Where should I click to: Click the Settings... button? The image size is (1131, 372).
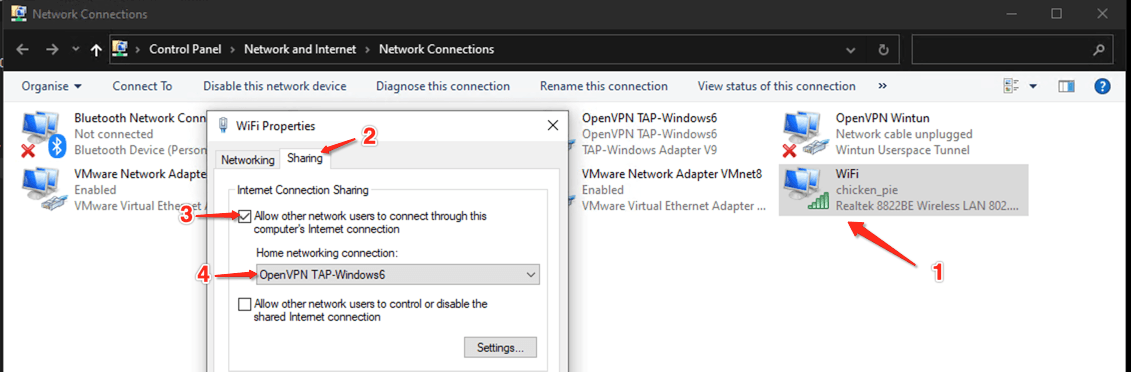501,347
